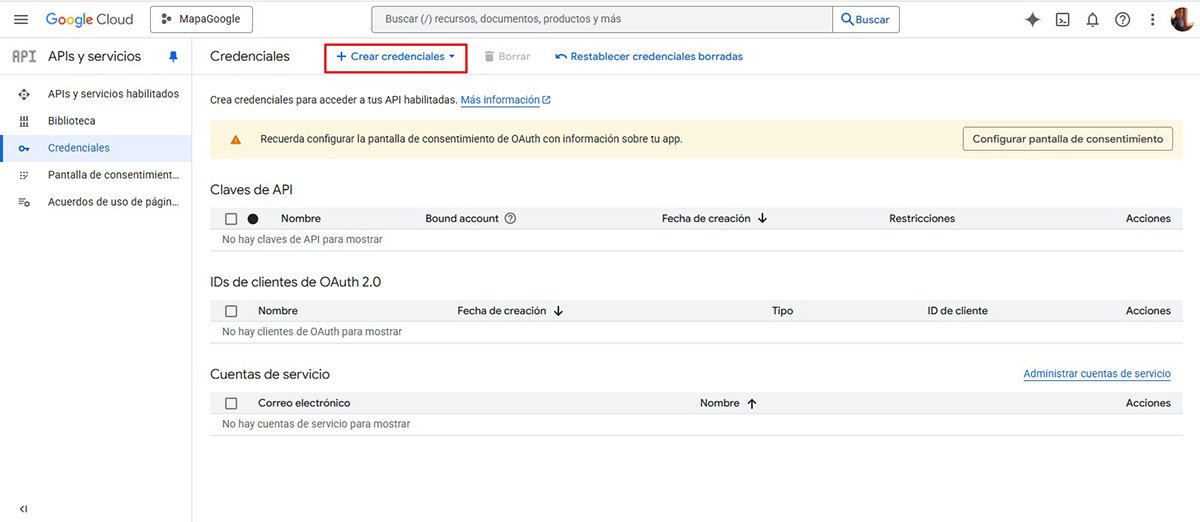This screenshot has width=1200, height=522.
Task: Click the consent screen dotted icon
Action: coord(24,175)
